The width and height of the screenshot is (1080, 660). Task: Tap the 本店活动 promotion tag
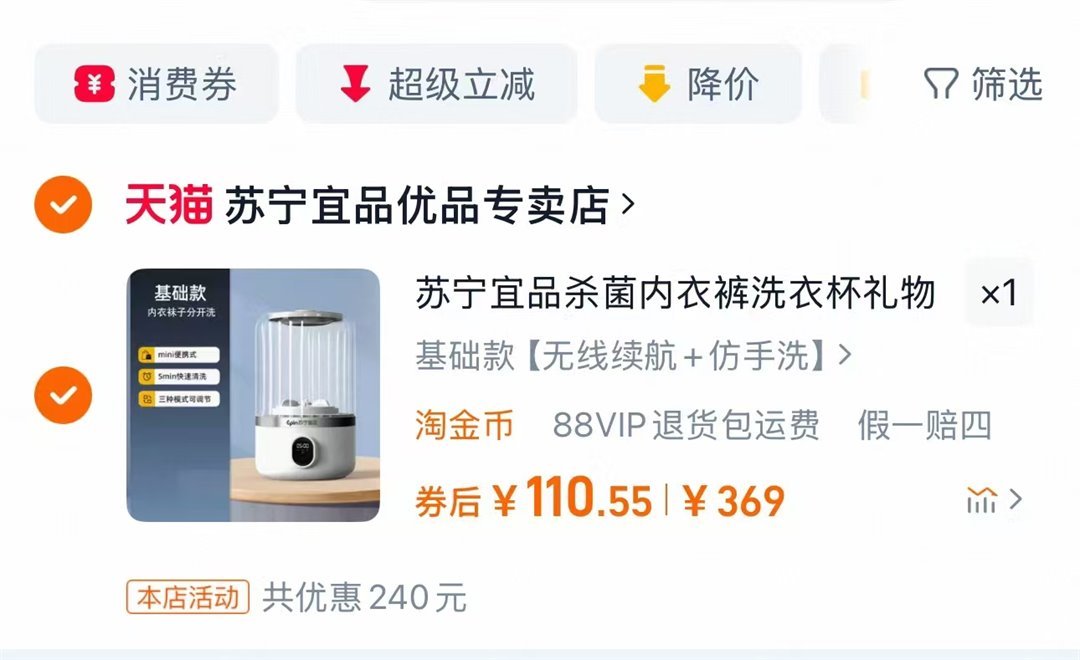pos(187,597)
